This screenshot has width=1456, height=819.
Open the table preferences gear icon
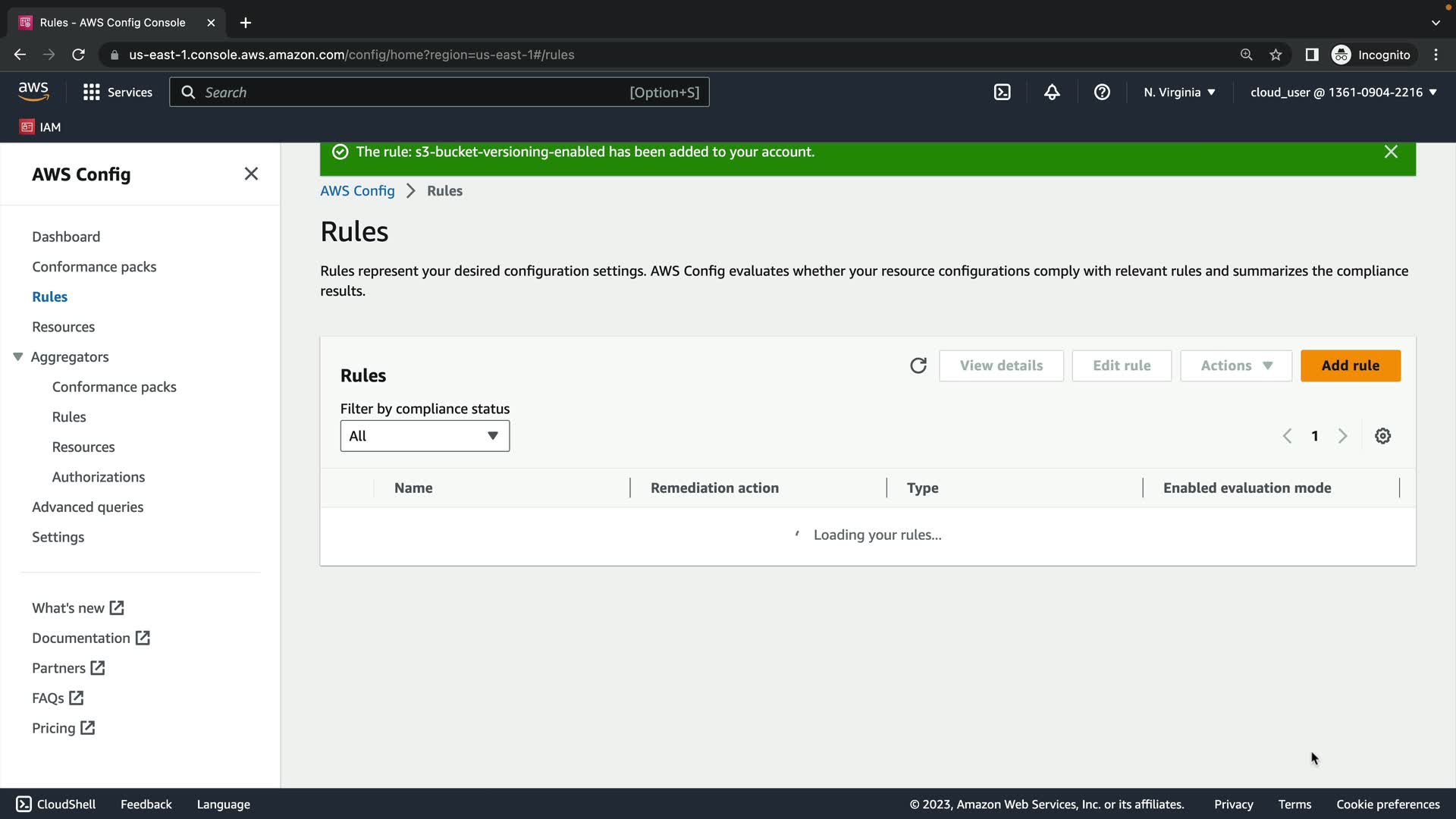click(x=1382, y=436)
